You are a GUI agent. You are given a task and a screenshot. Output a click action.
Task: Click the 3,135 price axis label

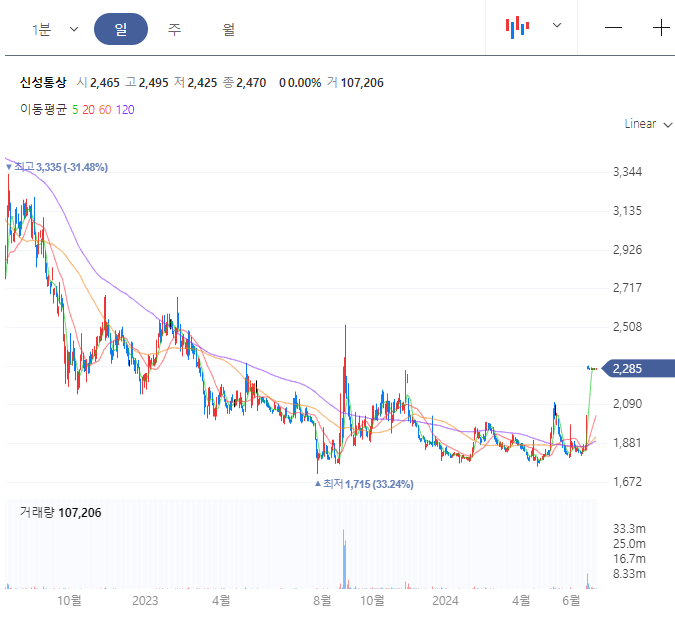point(627,211)
